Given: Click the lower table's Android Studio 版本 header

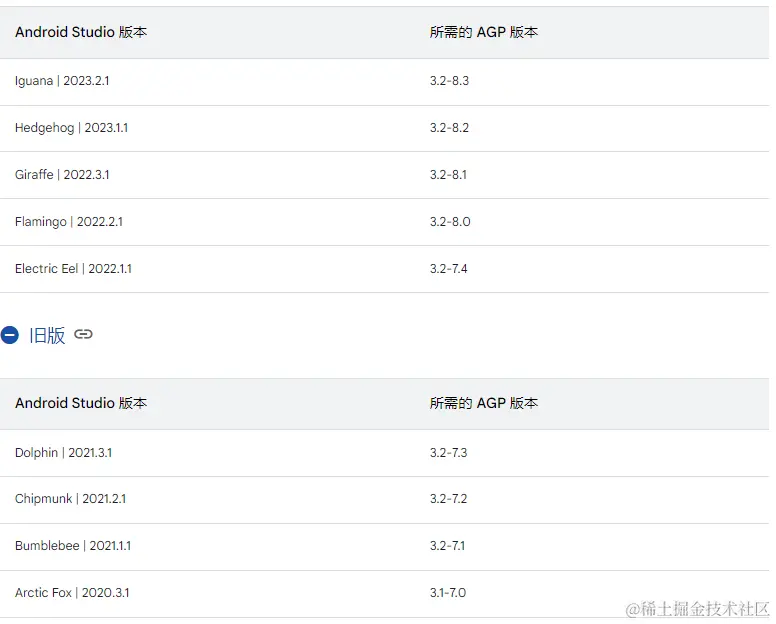Looking at the screenshot, I should (x=81, y=403).
